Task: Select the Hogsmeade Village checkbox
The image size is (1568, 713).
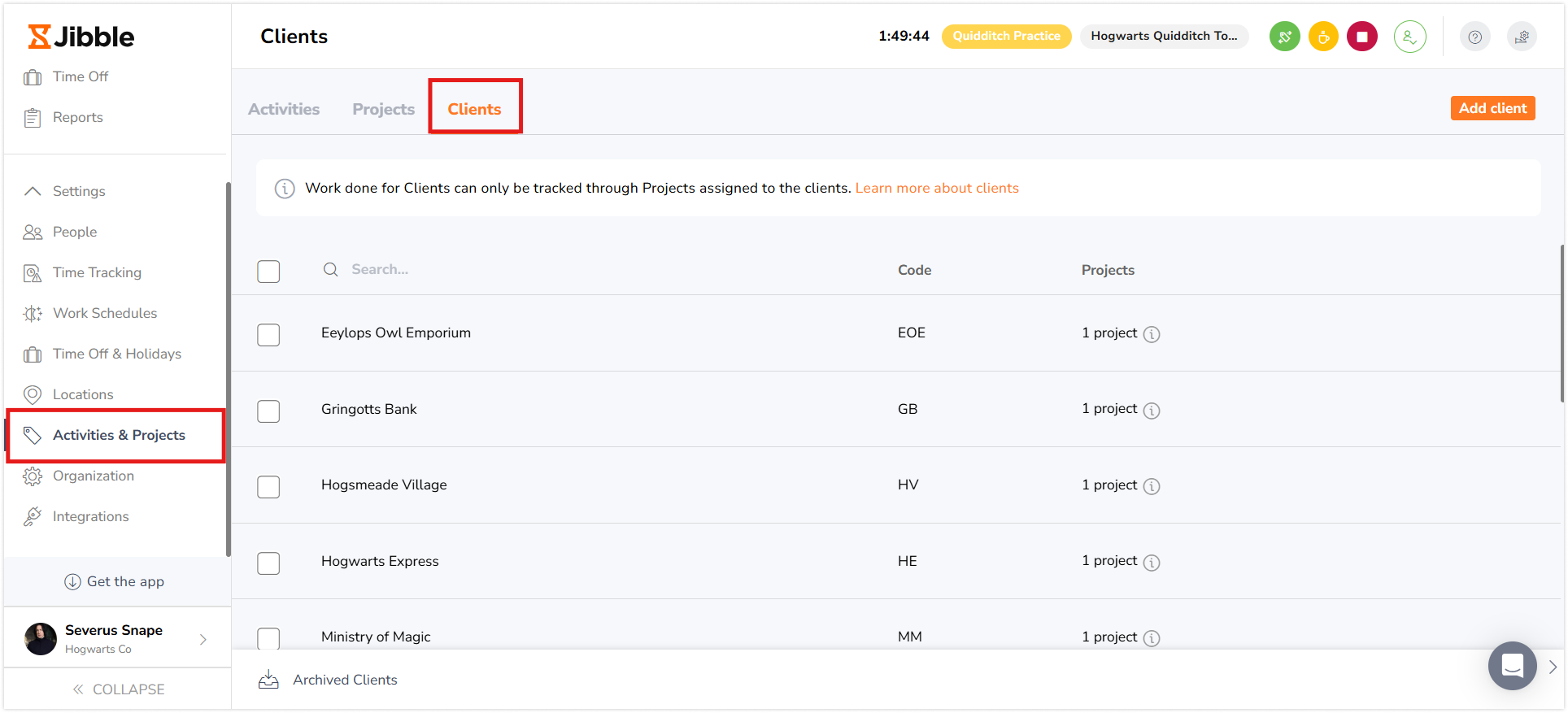Action: pos(268,487)
